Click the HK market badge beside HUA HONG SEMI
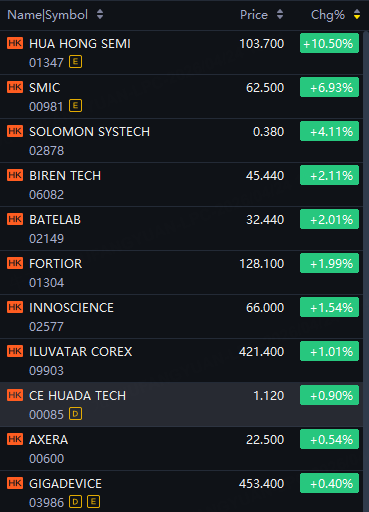Image resolution: width=369 pixels, height=512 pixels. (15, 43)
